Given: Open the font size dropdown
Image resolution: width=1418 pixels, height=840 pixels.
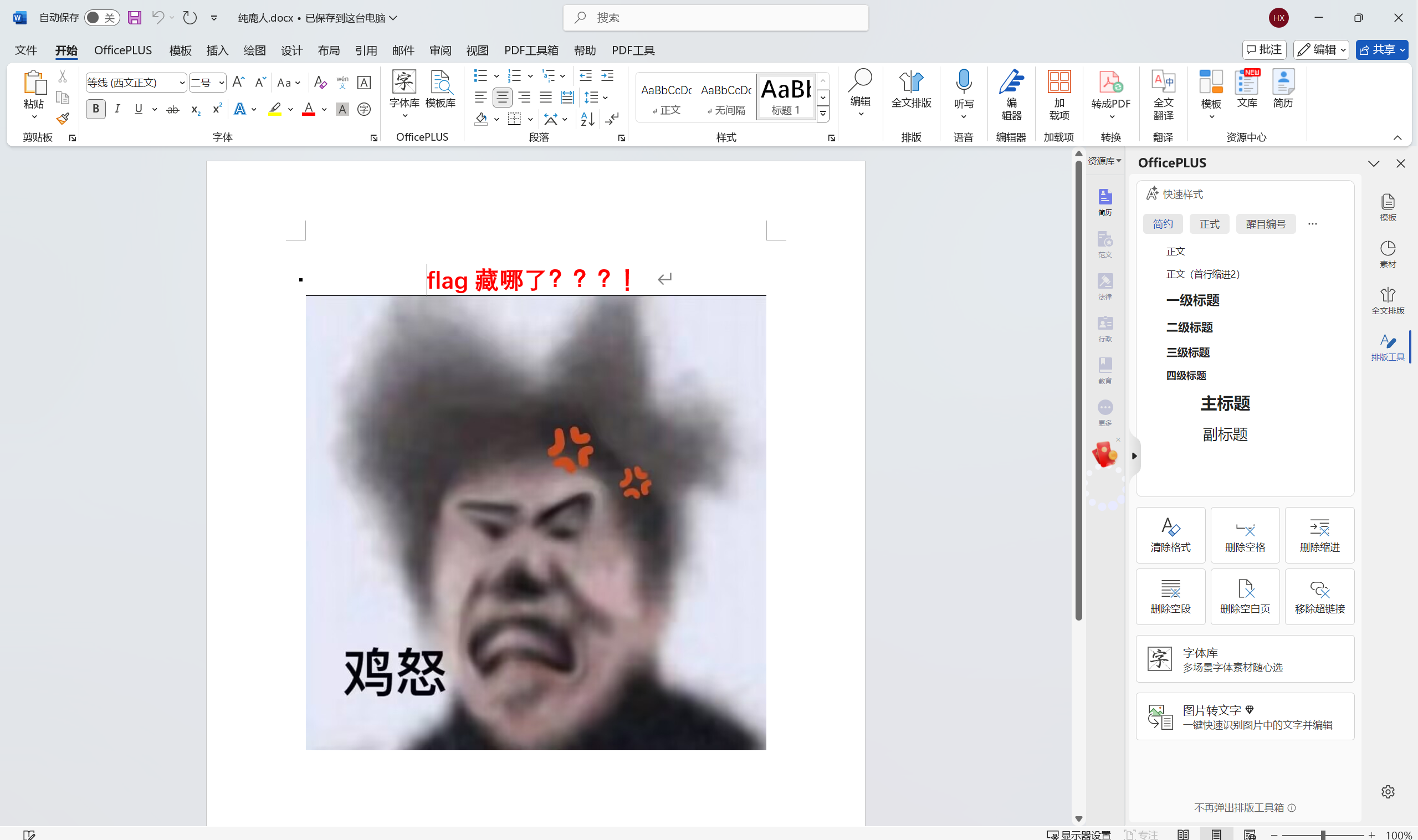Looking at the screenshot, I should click(221, 83).
